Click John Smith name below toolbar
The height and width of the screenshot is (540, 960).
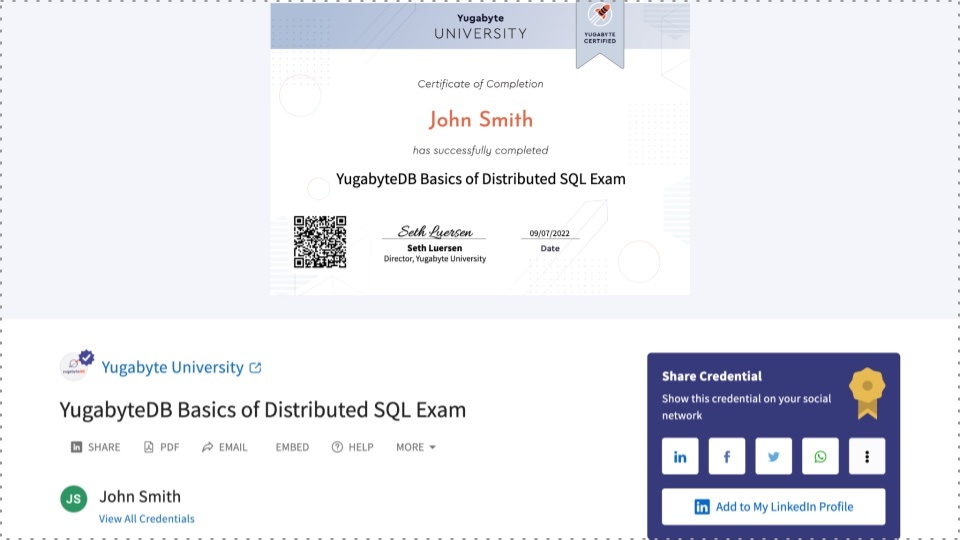coord(140,496)
